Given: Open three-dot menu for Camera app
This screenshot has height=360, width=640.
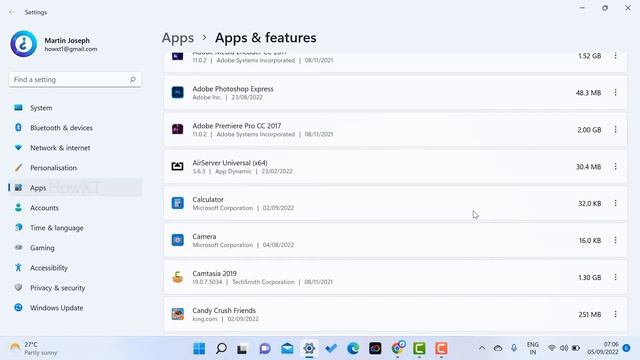Looking at the screenshot, I should coord(615,240).
